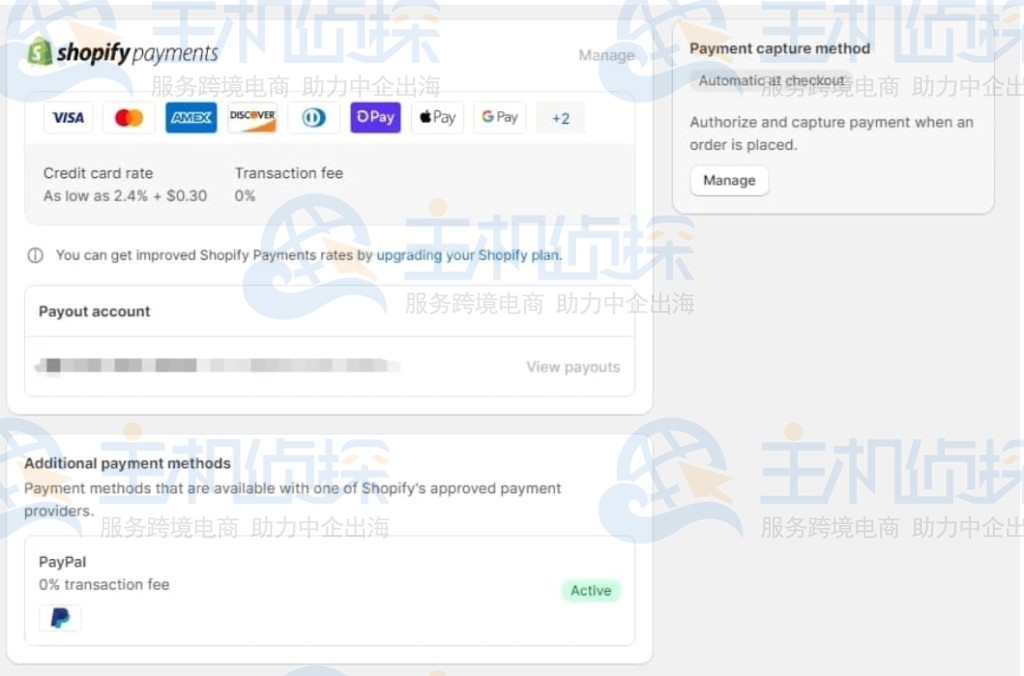Click View payouts
The image size is (1024, 676).
572,367
